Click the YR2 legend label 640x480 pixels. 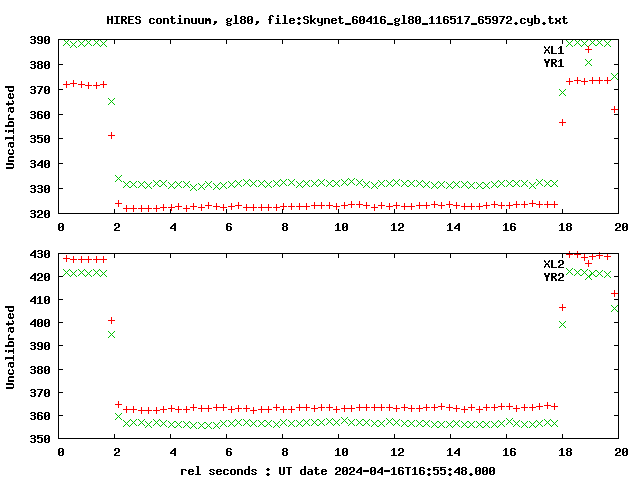(553, 277)
